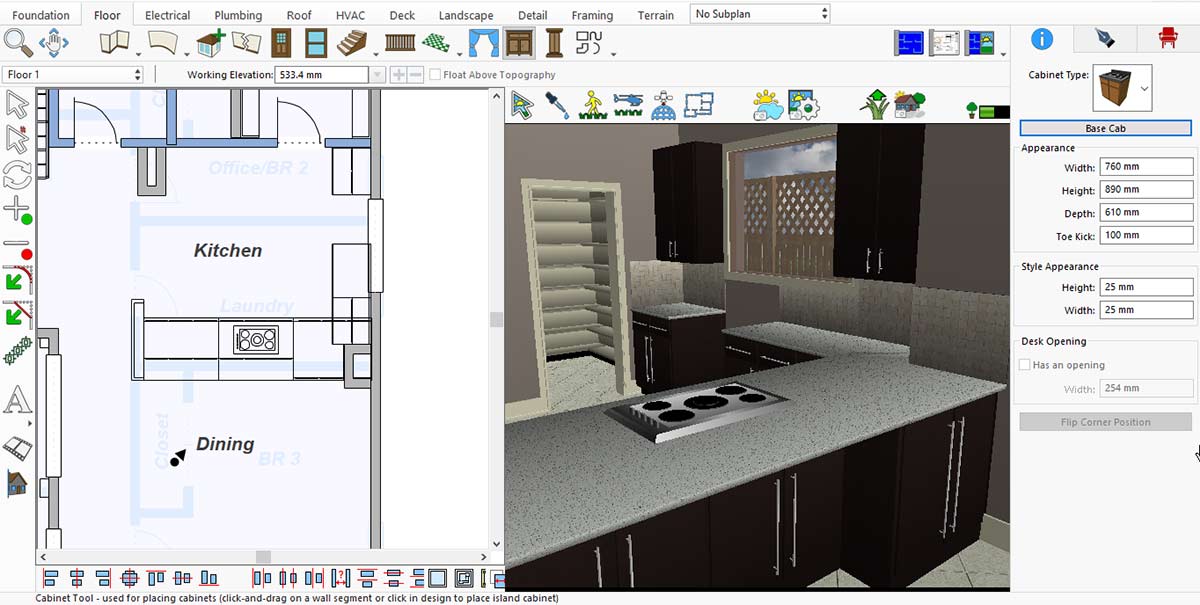This screenshot has height=605, width=1200.
Task: Pick the eyedropper tool in 3D view
Action: point(557,104)
